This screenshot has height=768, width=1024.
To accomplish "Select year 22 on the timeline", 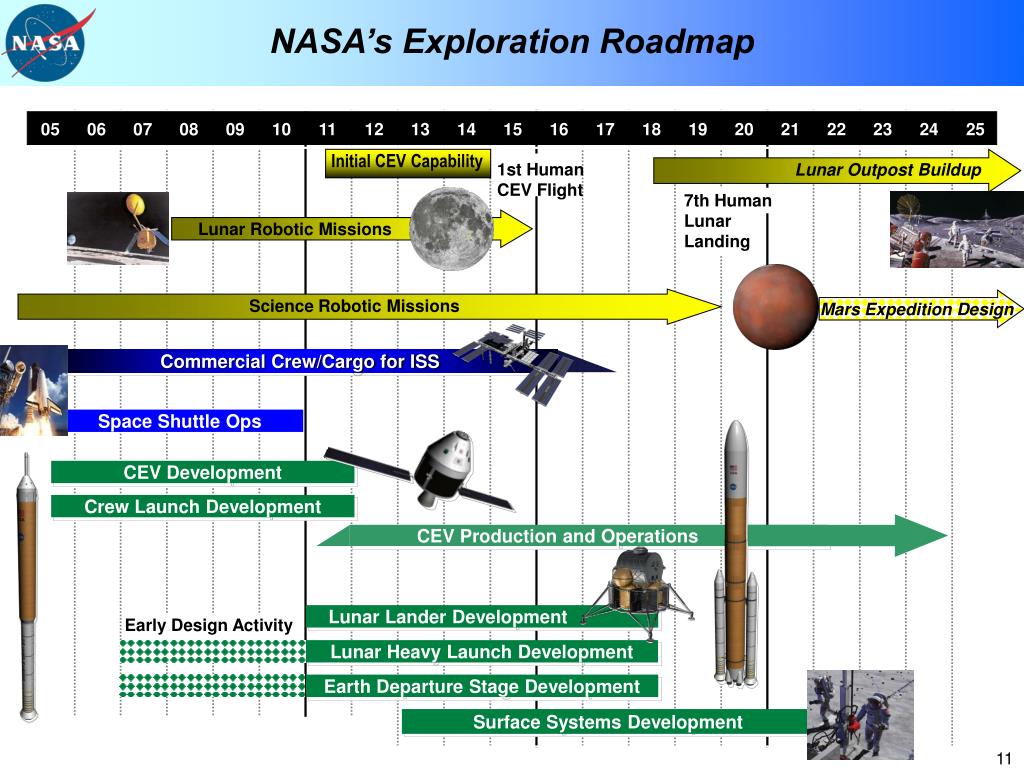I will [837, 129].
